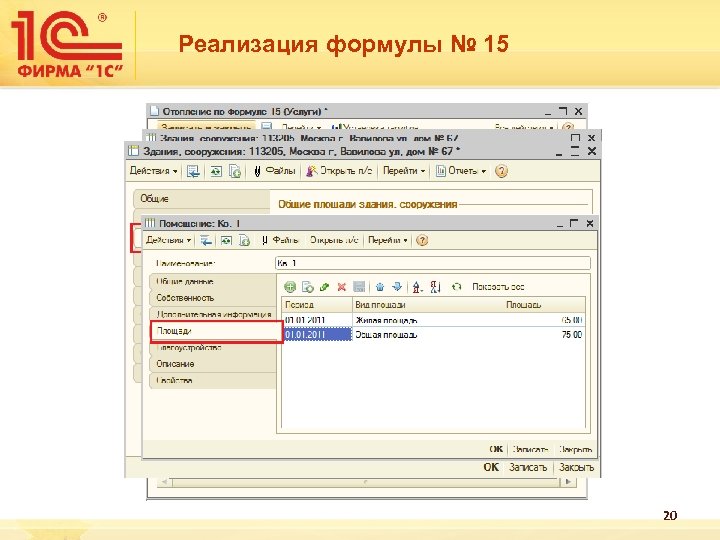The height and width of the screenshot is (540, 720).
Task: Select the Свойства tab
Action: 213,381
